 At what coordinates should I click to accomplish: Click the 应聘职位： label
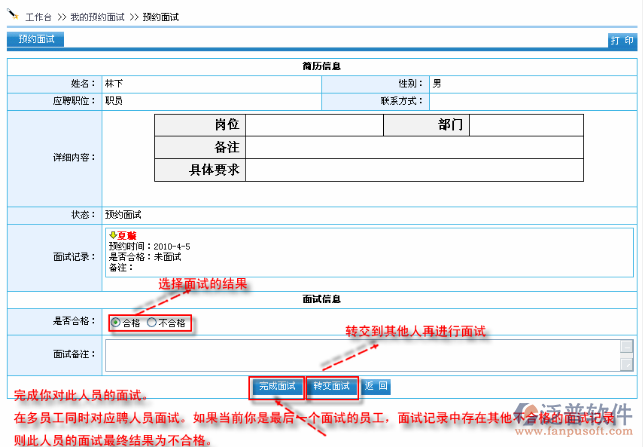coord(74,101)
